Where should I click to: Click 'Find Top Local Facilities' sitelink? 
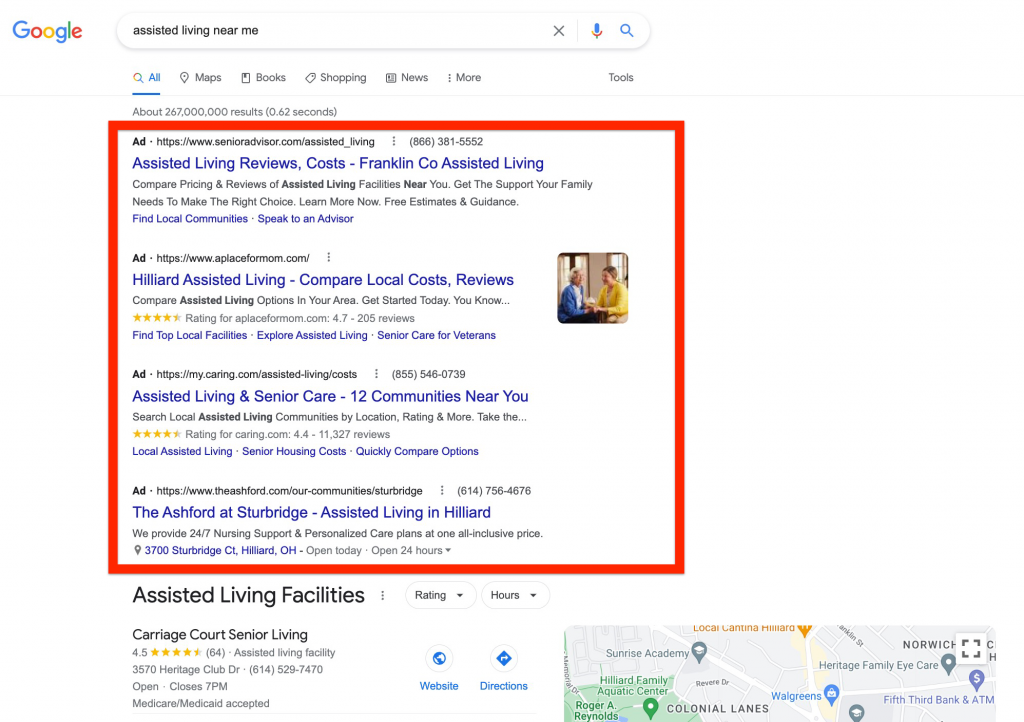pos(189,335)
